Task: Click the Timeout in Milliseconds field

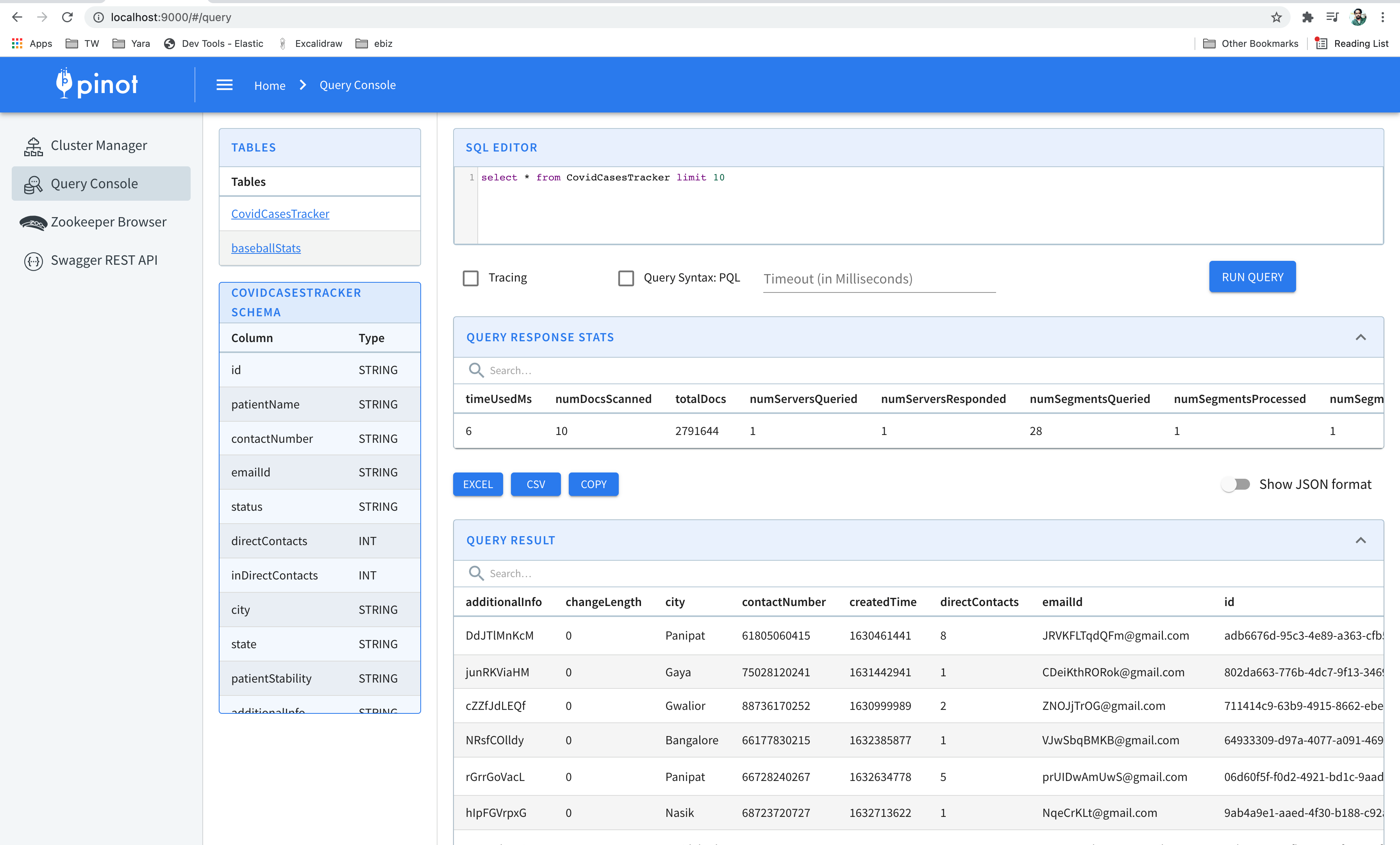Action: tap(879, 279)
